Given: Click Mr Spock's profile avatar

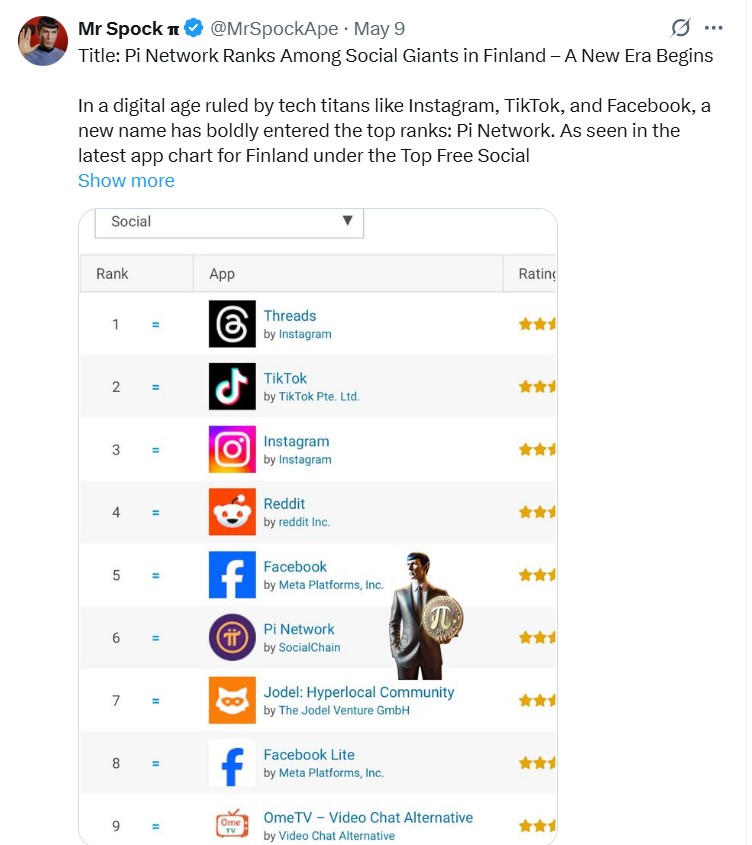Looking at the screenshot, I should [43, 41].
